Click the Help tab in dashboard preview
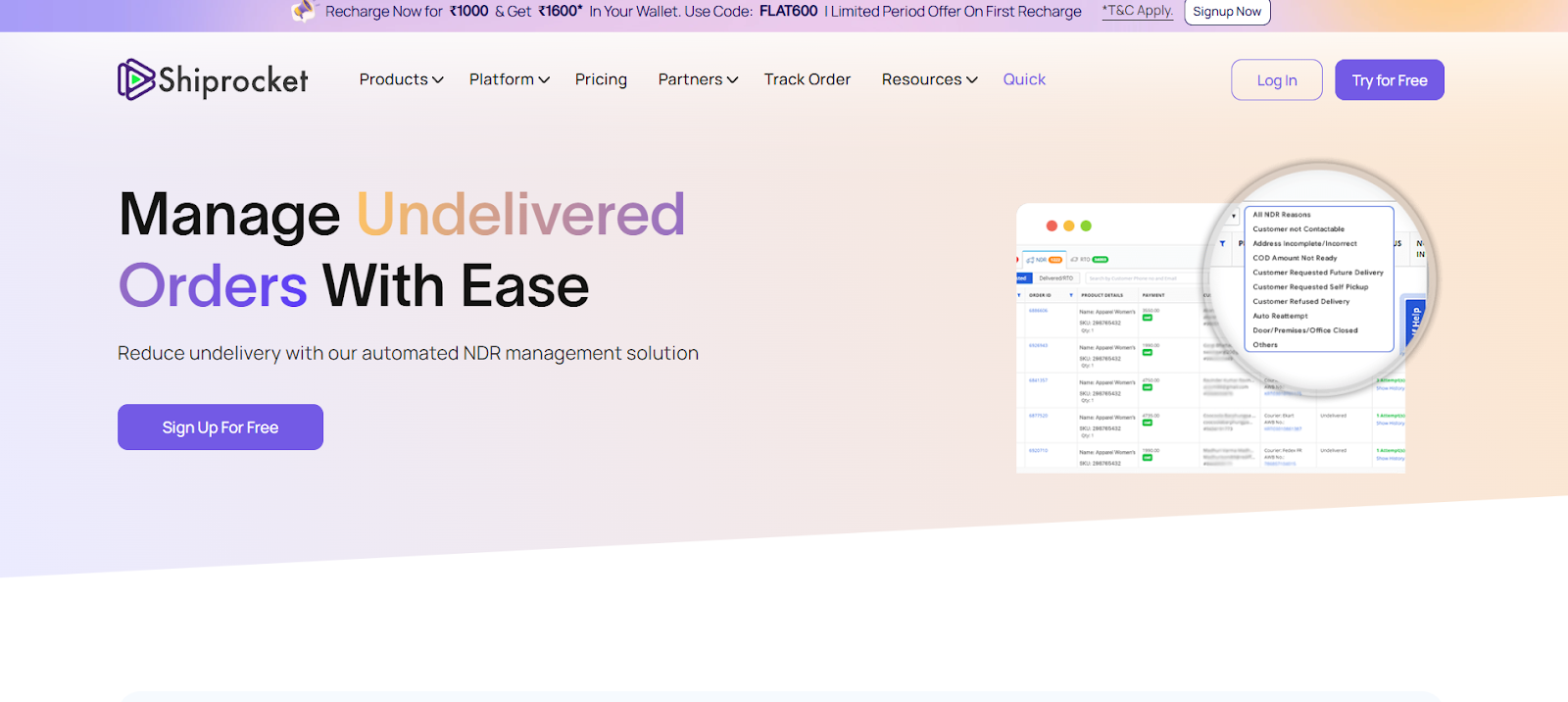Image resolution: width=1568 pixels, height=702 pixels. pos(1415,320)
